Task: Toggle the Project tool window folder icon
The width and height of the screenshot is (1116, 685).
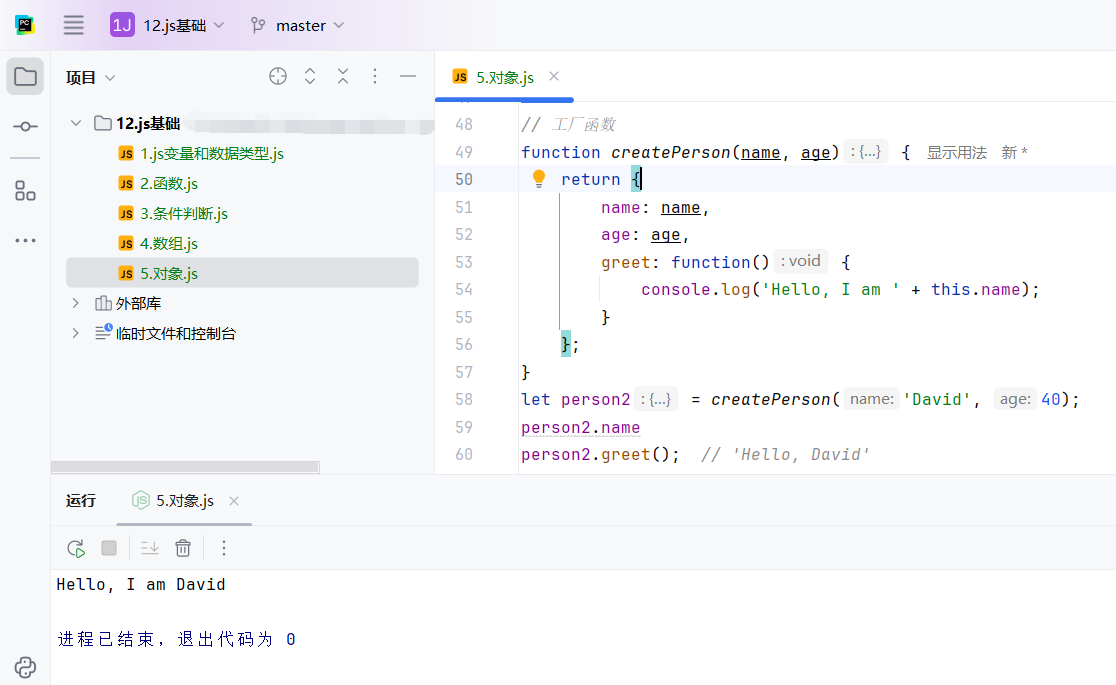Action: click(25, 76)
